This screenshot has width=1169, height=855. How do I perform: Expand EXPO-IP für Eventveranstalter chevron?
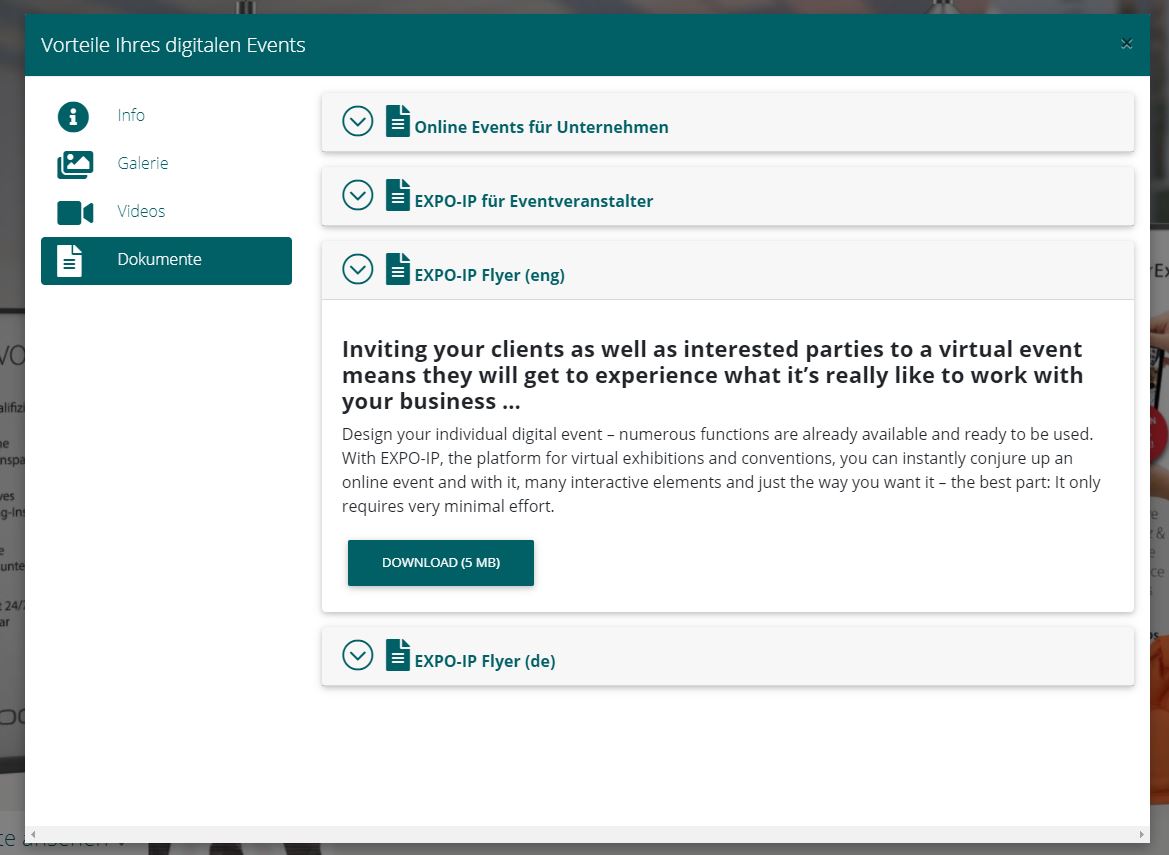point(358,195)
